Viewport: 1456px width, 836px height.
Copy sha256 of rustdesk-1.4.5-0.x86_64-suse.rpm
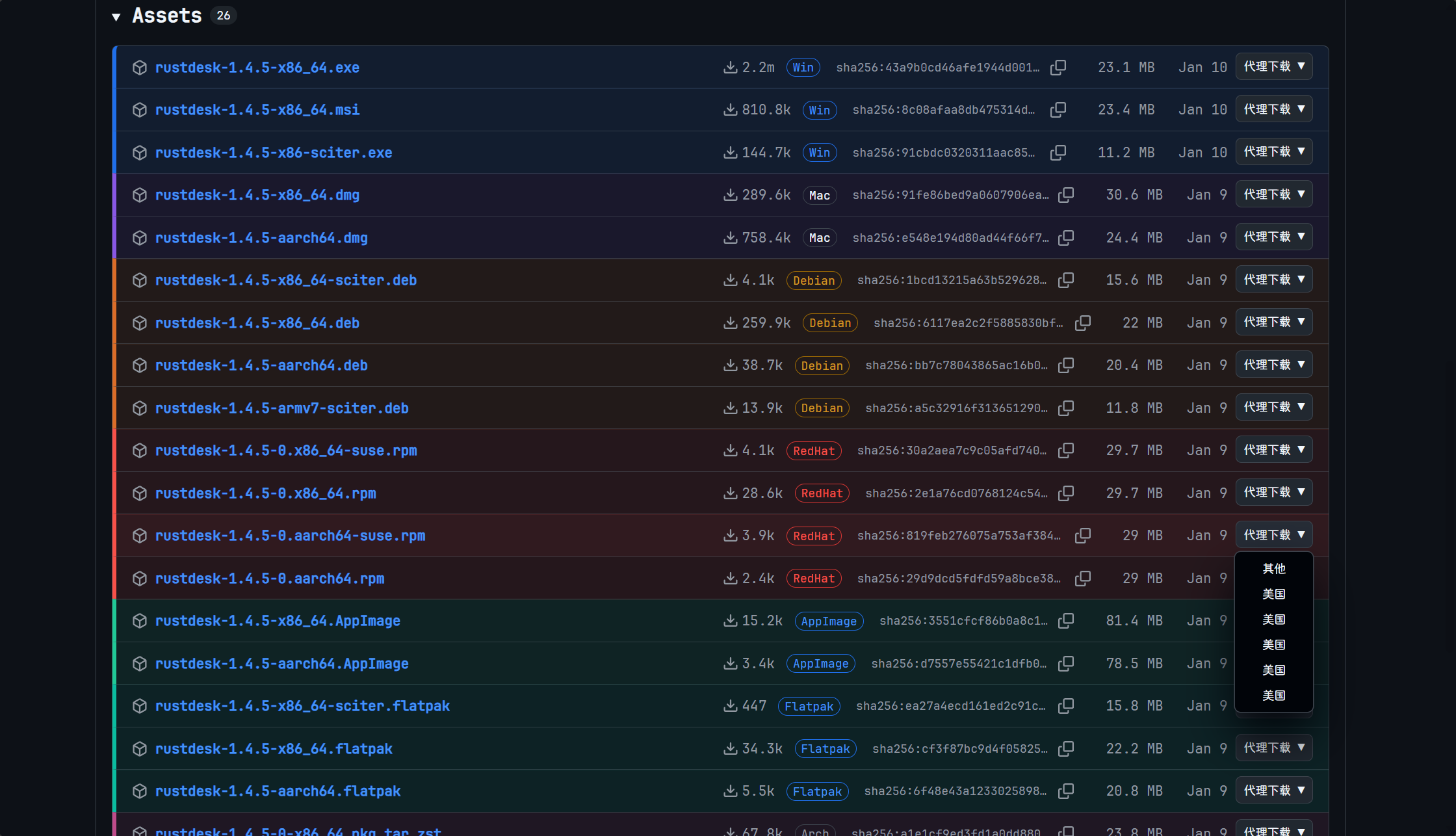pyautogui.click(x=1066, y=451)
